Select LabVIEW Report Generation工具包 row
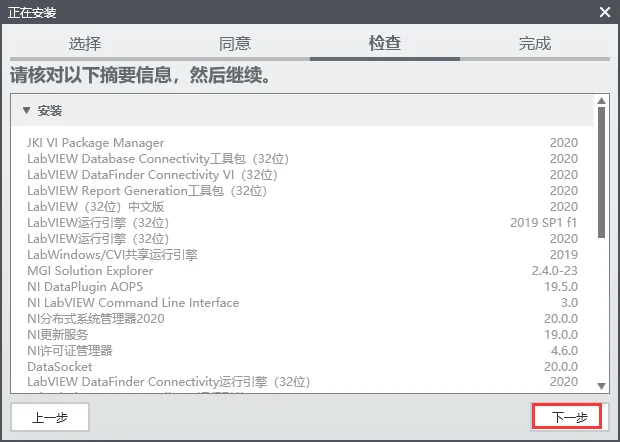620x442 pixels. (x=302, y=191)
